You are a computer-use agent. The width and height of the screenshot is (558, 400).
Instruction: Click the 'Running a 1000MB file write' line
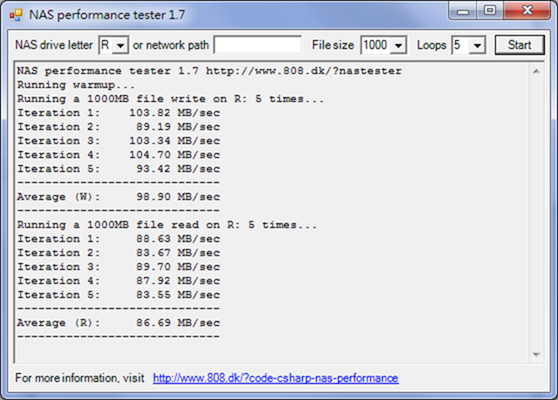coord(171,99)
